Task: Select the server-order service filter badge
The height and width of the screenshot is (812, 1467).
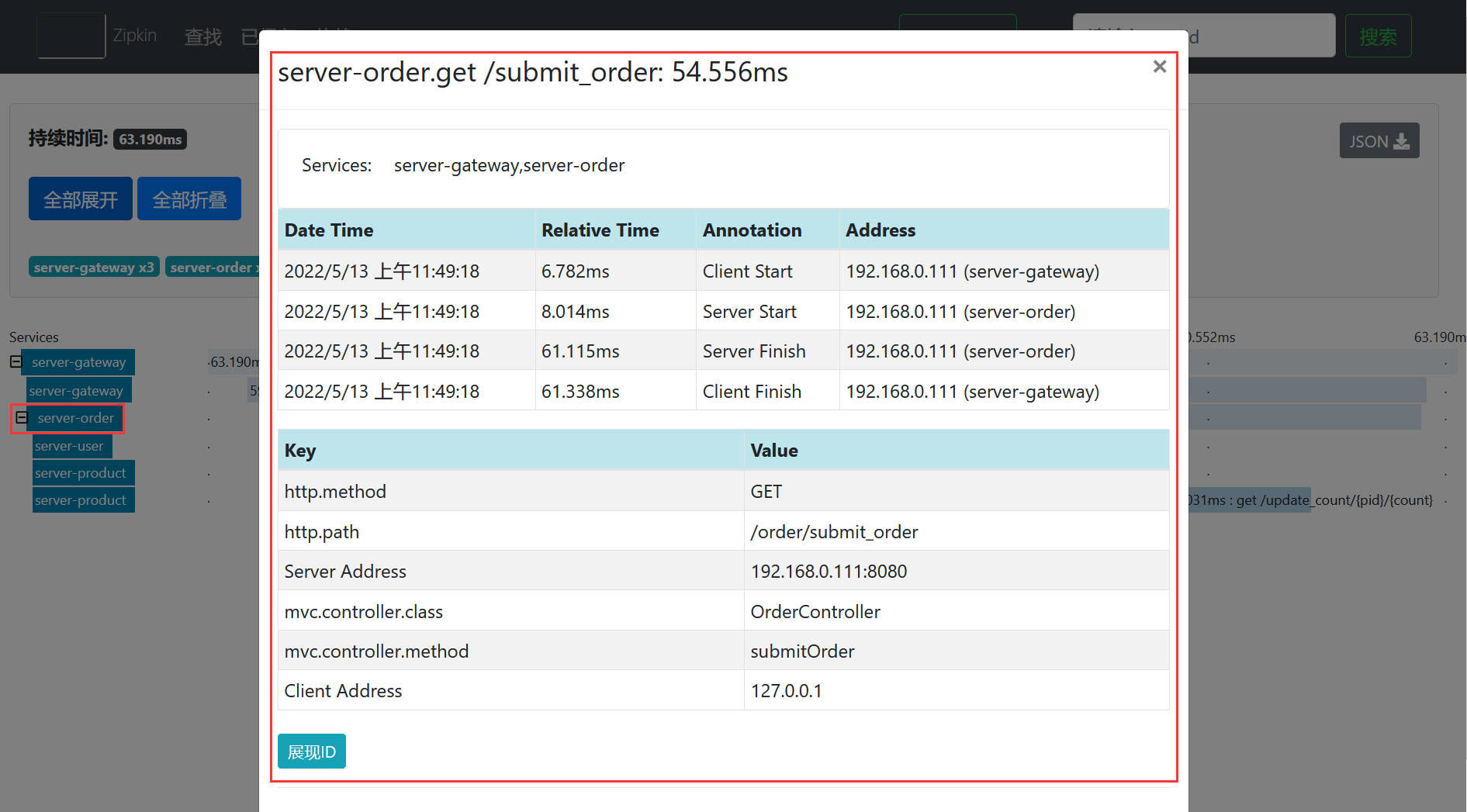Action: [212, 268]
